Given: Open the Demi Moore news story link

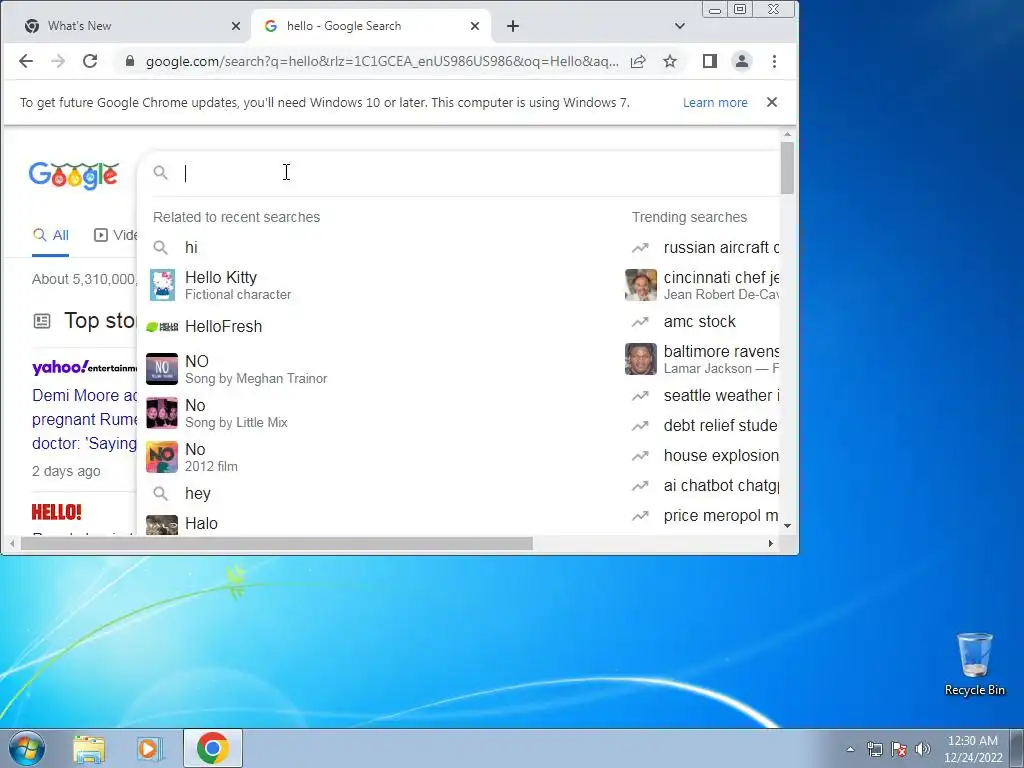Looking at the screenshot, I should pos(85,419).
